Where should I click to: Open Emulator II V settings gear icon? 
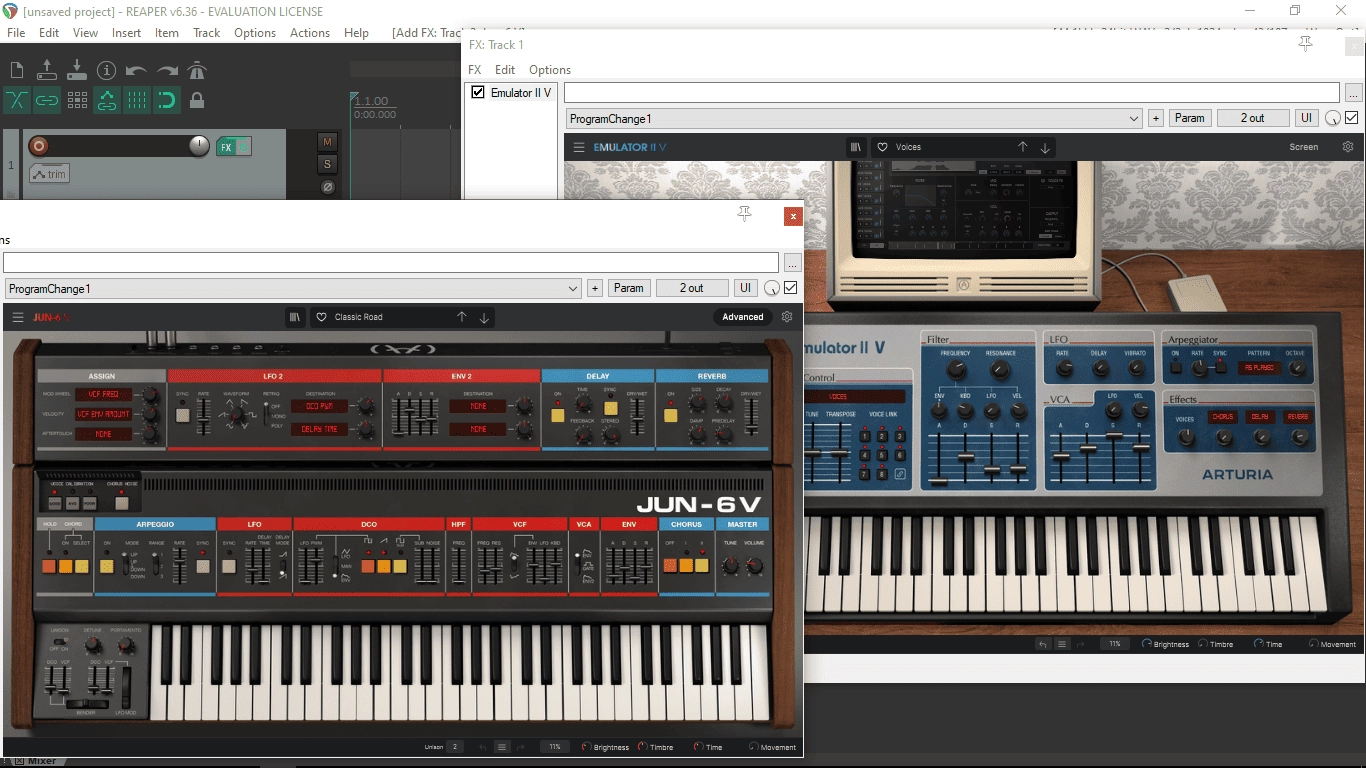pyautogui.click(x=1348, y=147)
